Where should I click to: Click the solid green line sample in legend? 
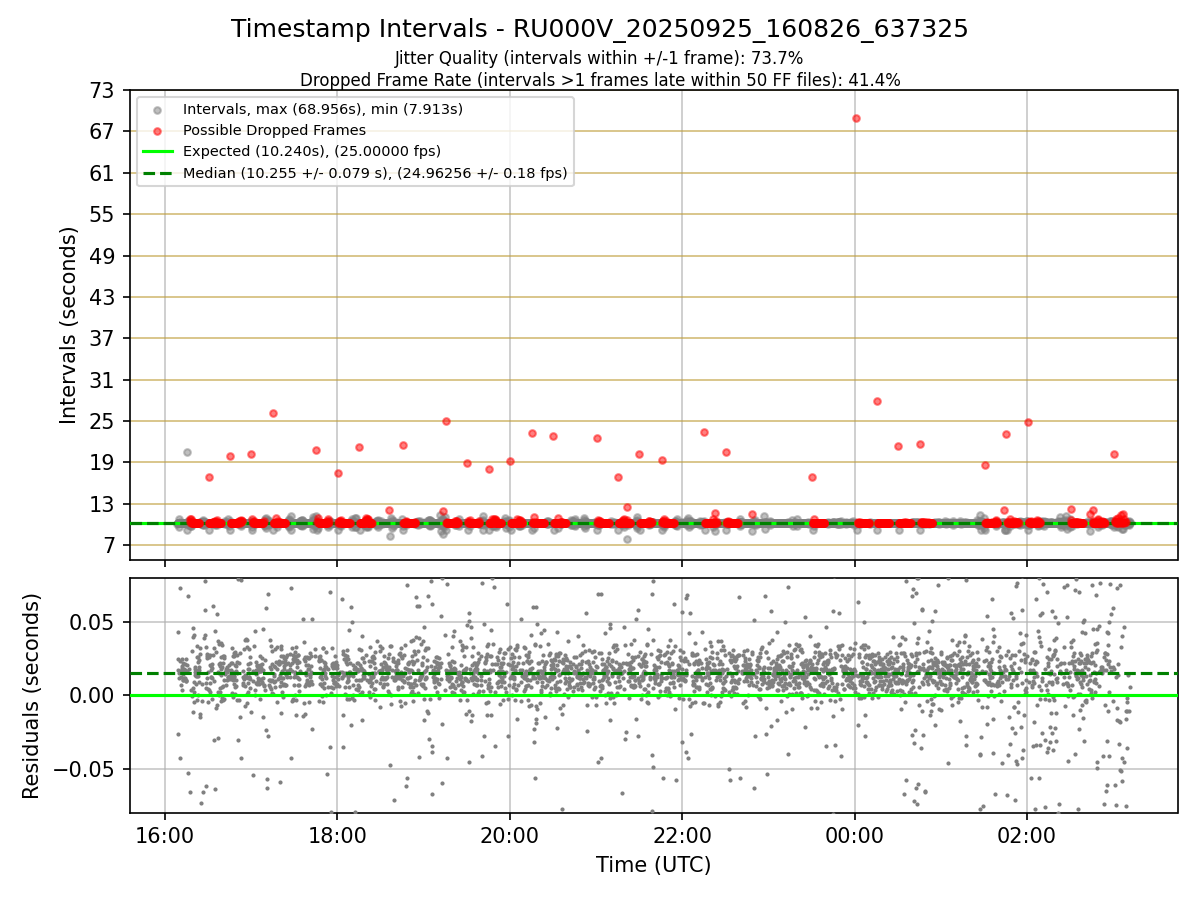point(158,152)
